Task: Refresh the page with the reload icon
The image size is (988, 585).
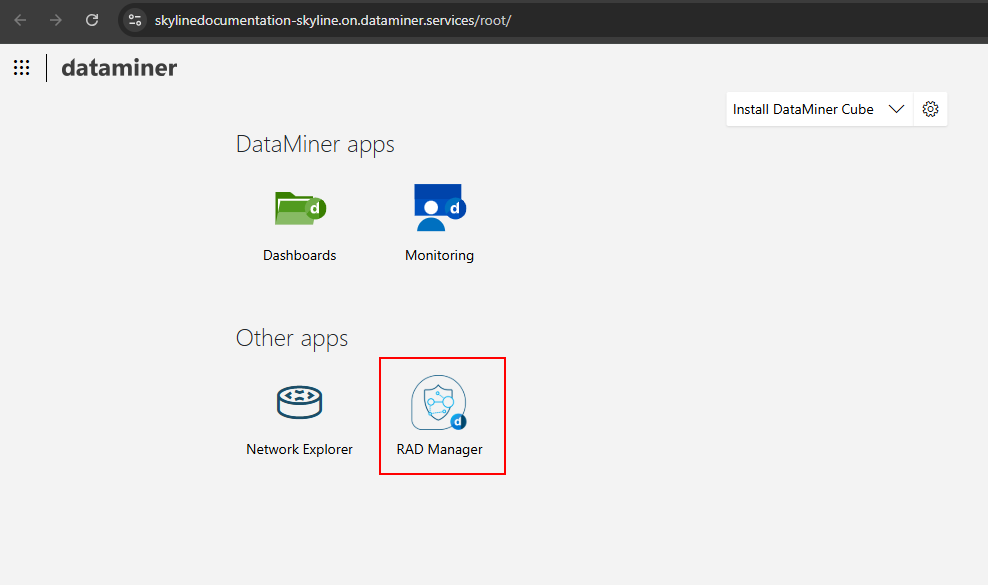Action: [91, 19]
